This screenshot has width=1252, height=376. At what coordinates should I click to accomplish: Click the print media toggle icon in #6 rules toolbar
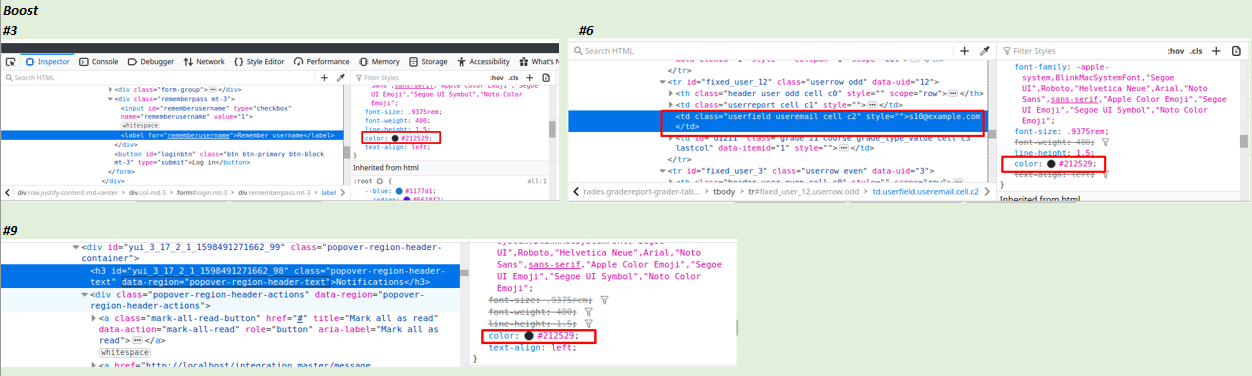coord(1235,51)
